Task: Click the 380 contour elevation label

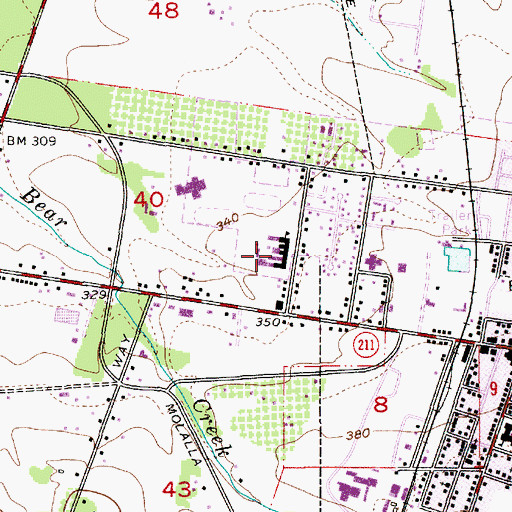Action: click(x=358, y=435)
